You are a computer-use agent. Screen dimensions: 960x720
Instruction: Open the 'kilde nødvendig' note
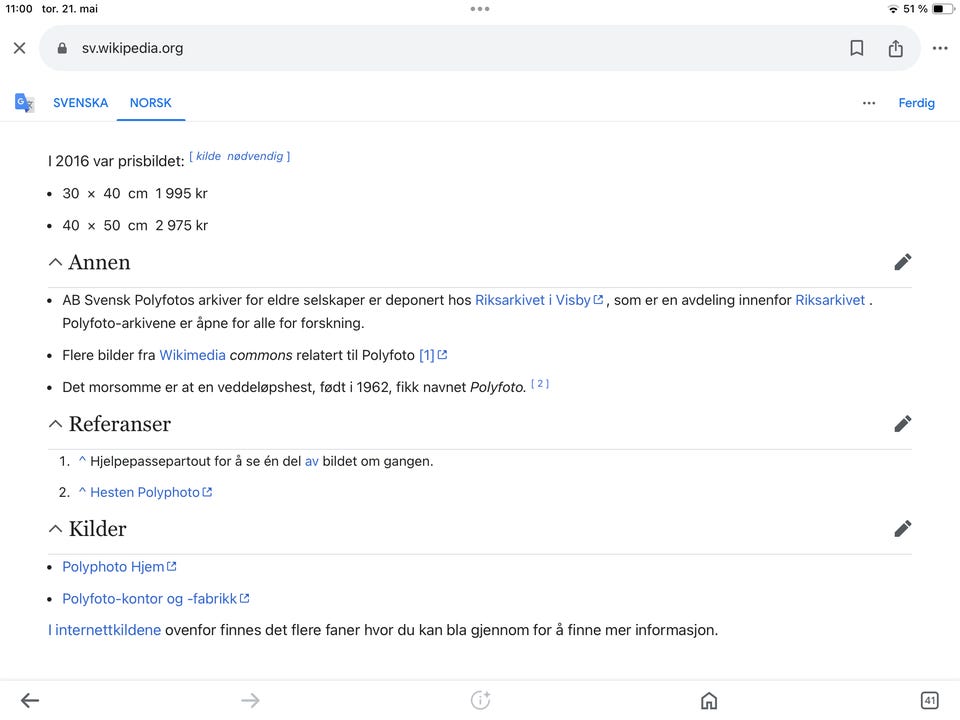coord(239,156)
